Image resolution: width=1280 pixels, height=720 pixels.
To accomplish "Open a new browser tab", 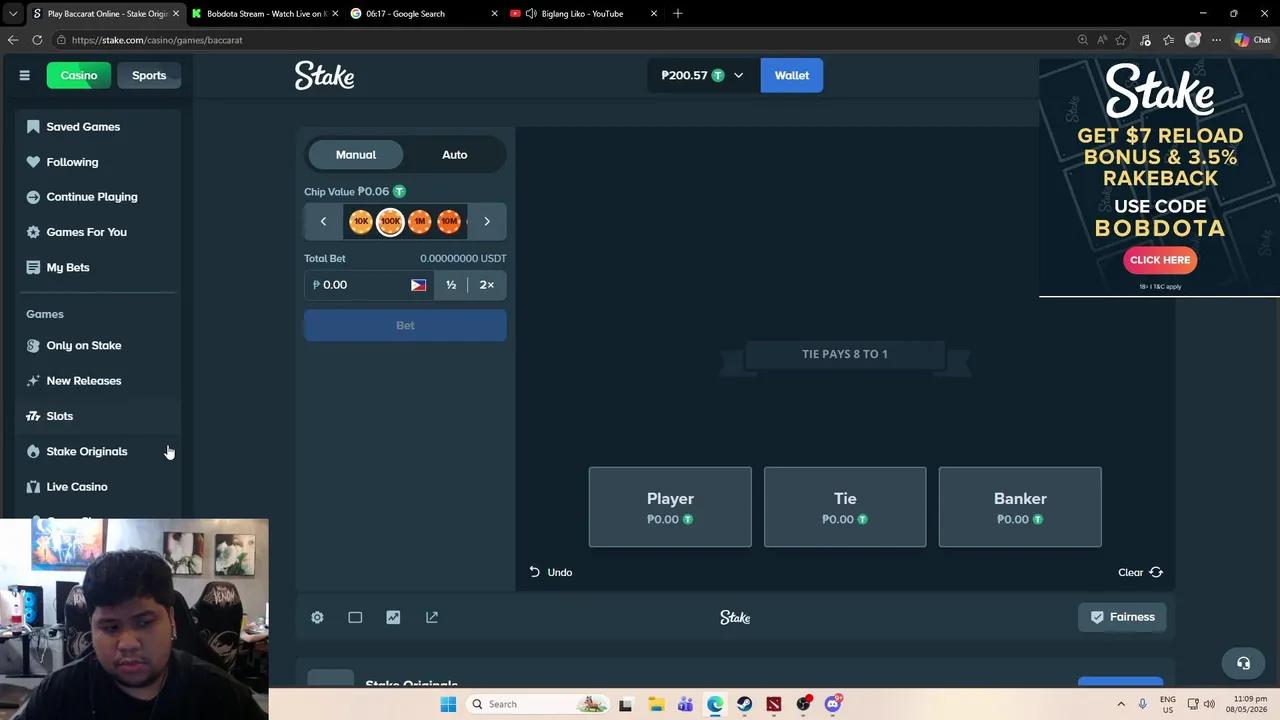I will click(x=678, y=14).
